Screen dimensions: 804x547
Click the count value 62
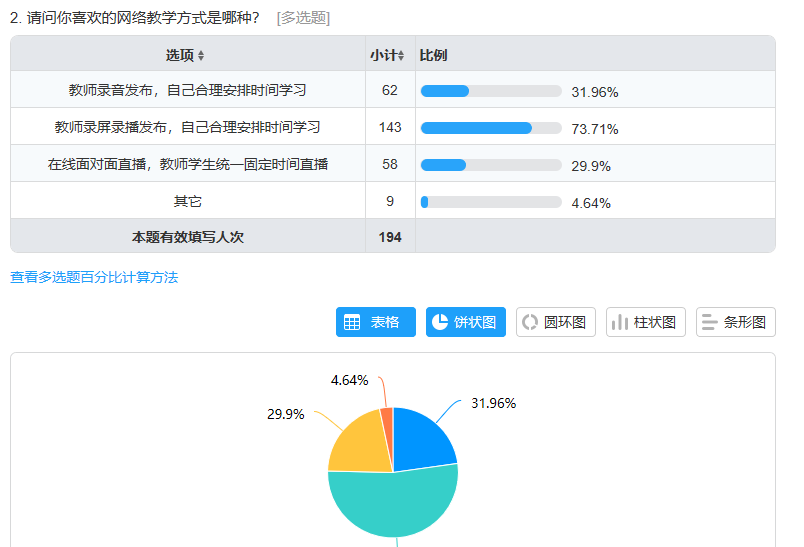tap(390, 90)
